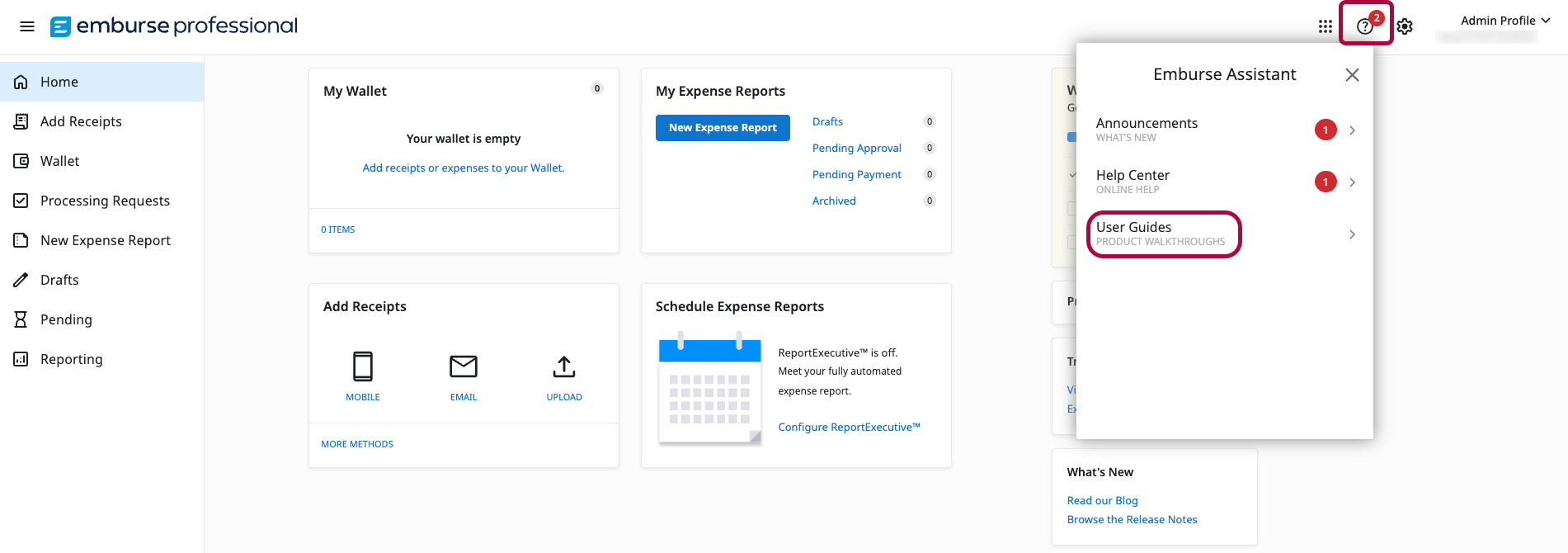This screenshot has height=553, width=1568.
Task: Click the Pending Payment count badge
Action: click(930, 174)
